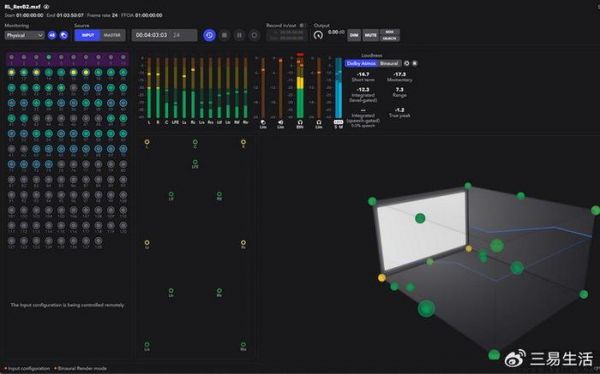
Task: Click the first blue round monitoring icon
Action: pyautogui.click(x=52, y=35)
